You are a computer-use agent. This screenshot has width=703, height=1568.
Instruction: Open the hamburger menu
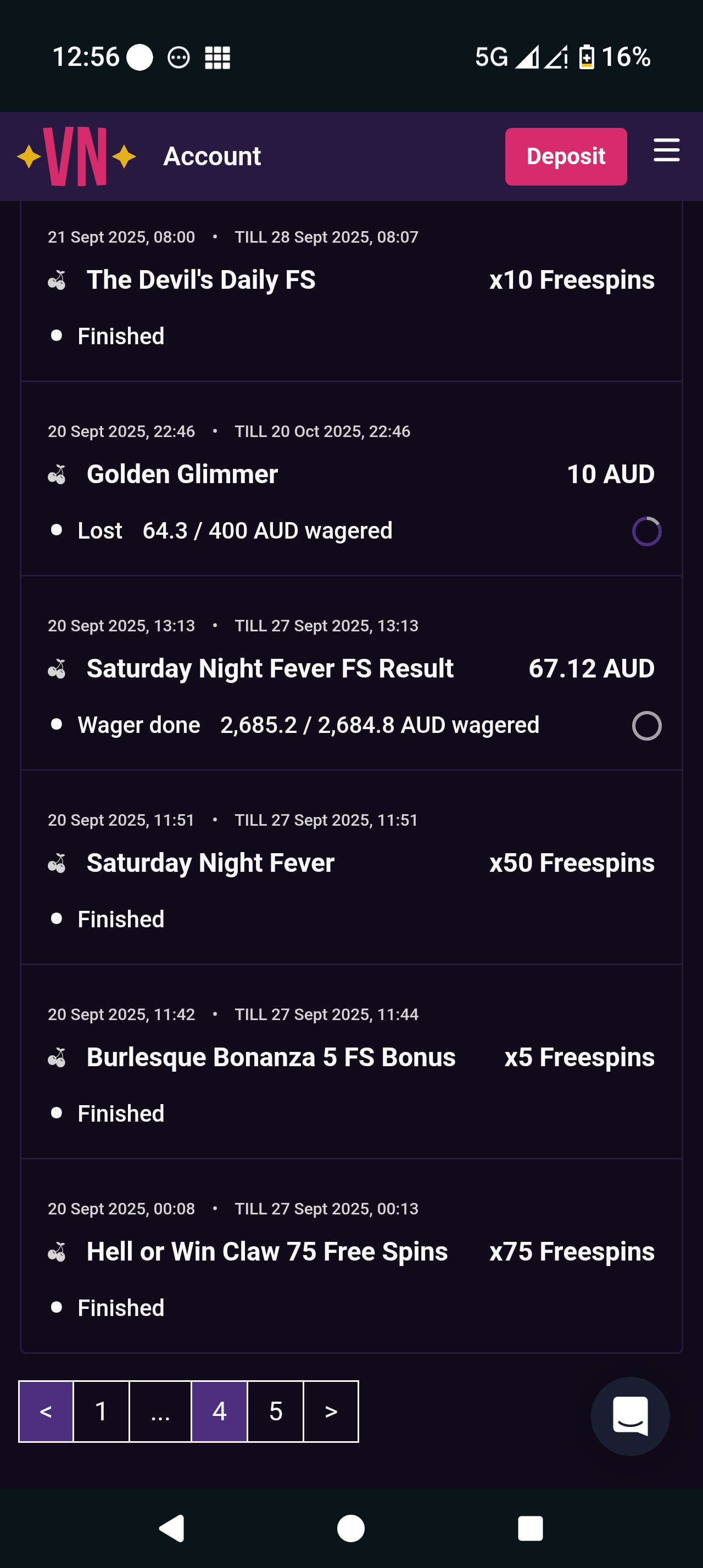tap(666, 150)
